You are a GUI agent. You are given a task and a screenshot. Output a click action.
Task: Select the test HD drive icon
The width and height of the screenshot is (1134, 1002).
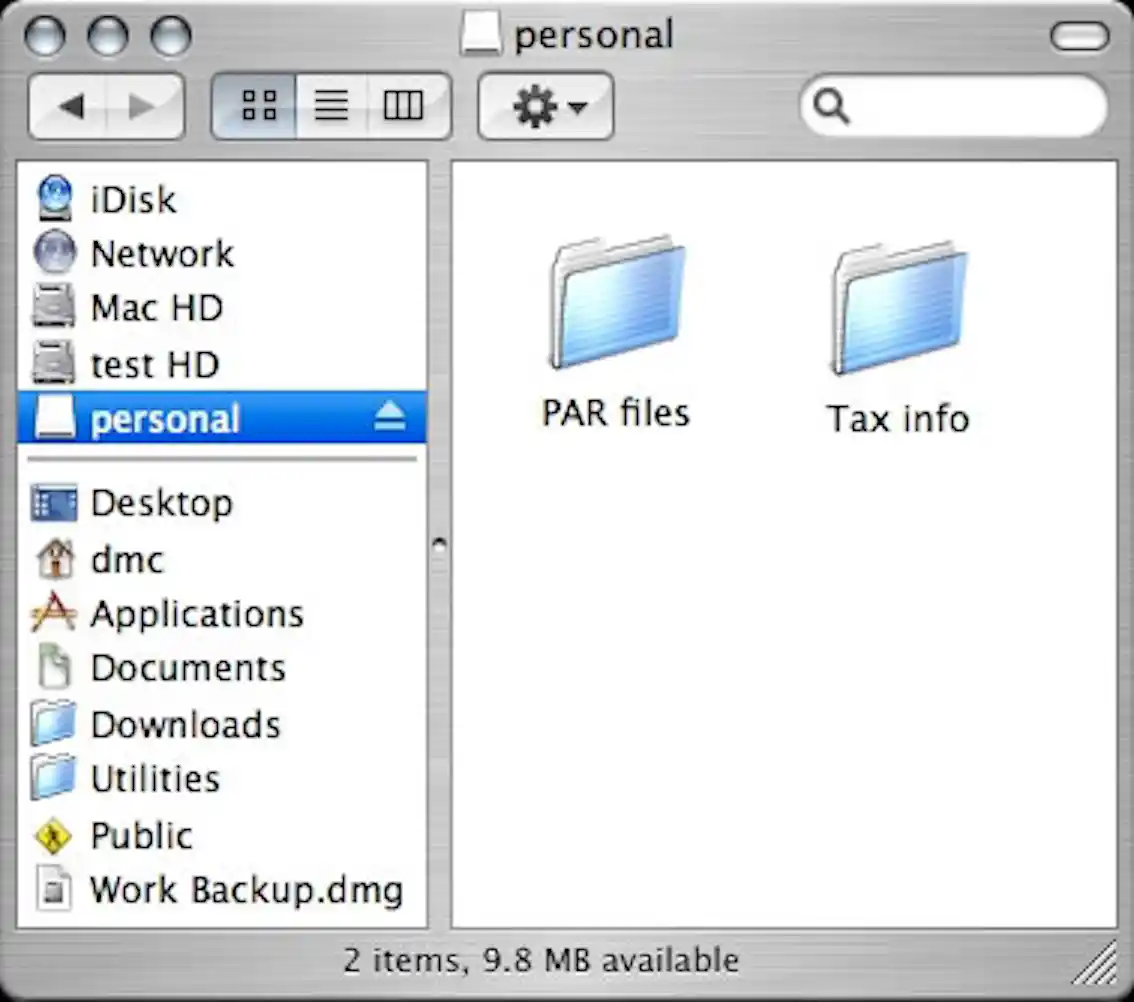(x=55, y=363)
